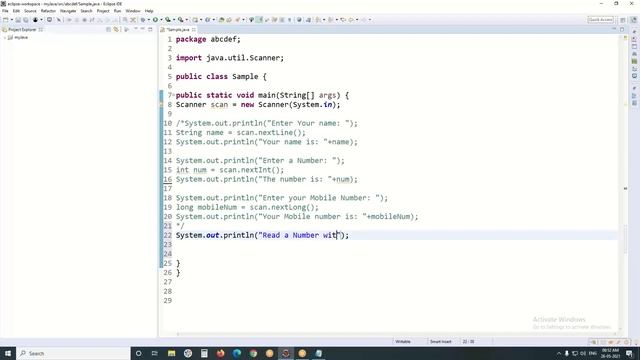Toggle Mark Occurrences in the toolbar
The width and height of the screenshot is (640, 360).
[x=259, y=20]
